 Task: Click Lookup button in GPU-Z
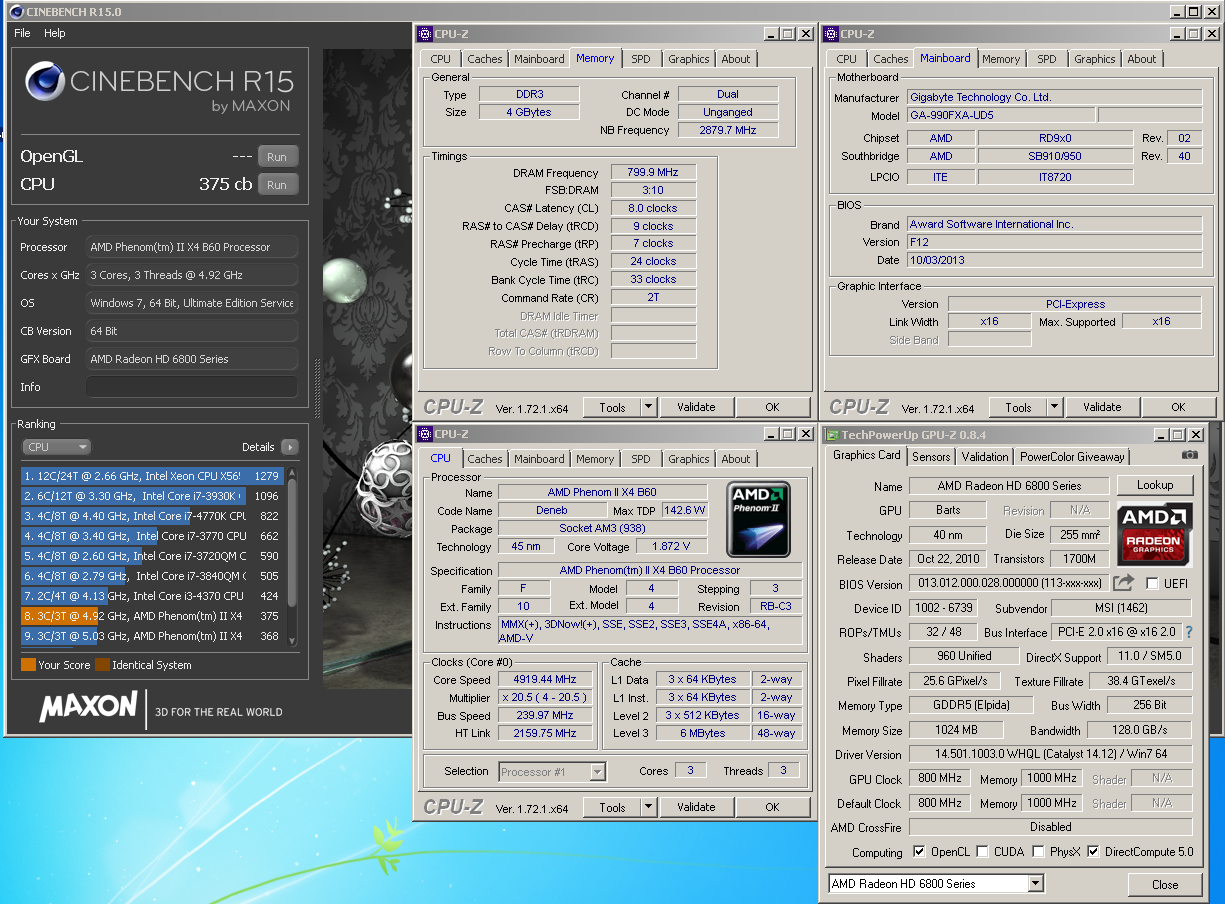(x=1155, y=485)
